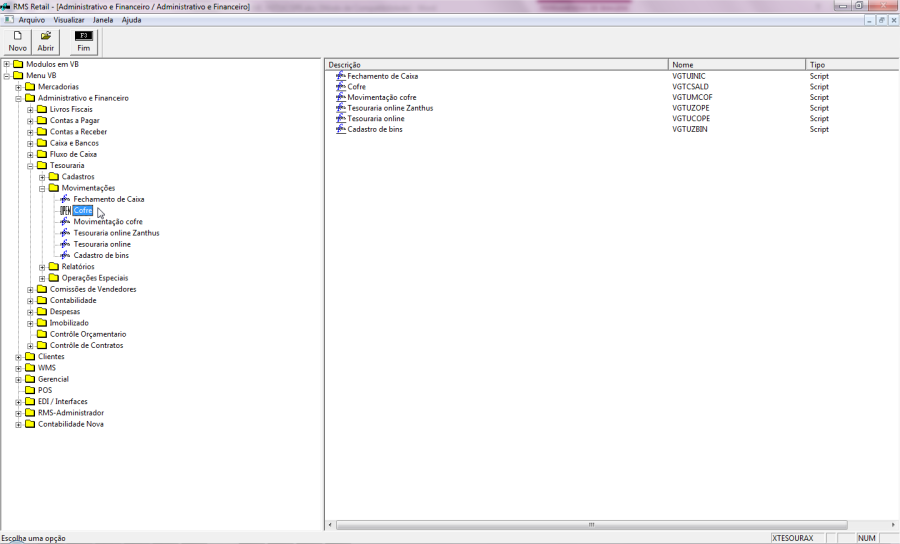The height and width of the screenshot is (544, 900).
Task: Click the VGTUINIC name cell
Action: coord(689,76)
